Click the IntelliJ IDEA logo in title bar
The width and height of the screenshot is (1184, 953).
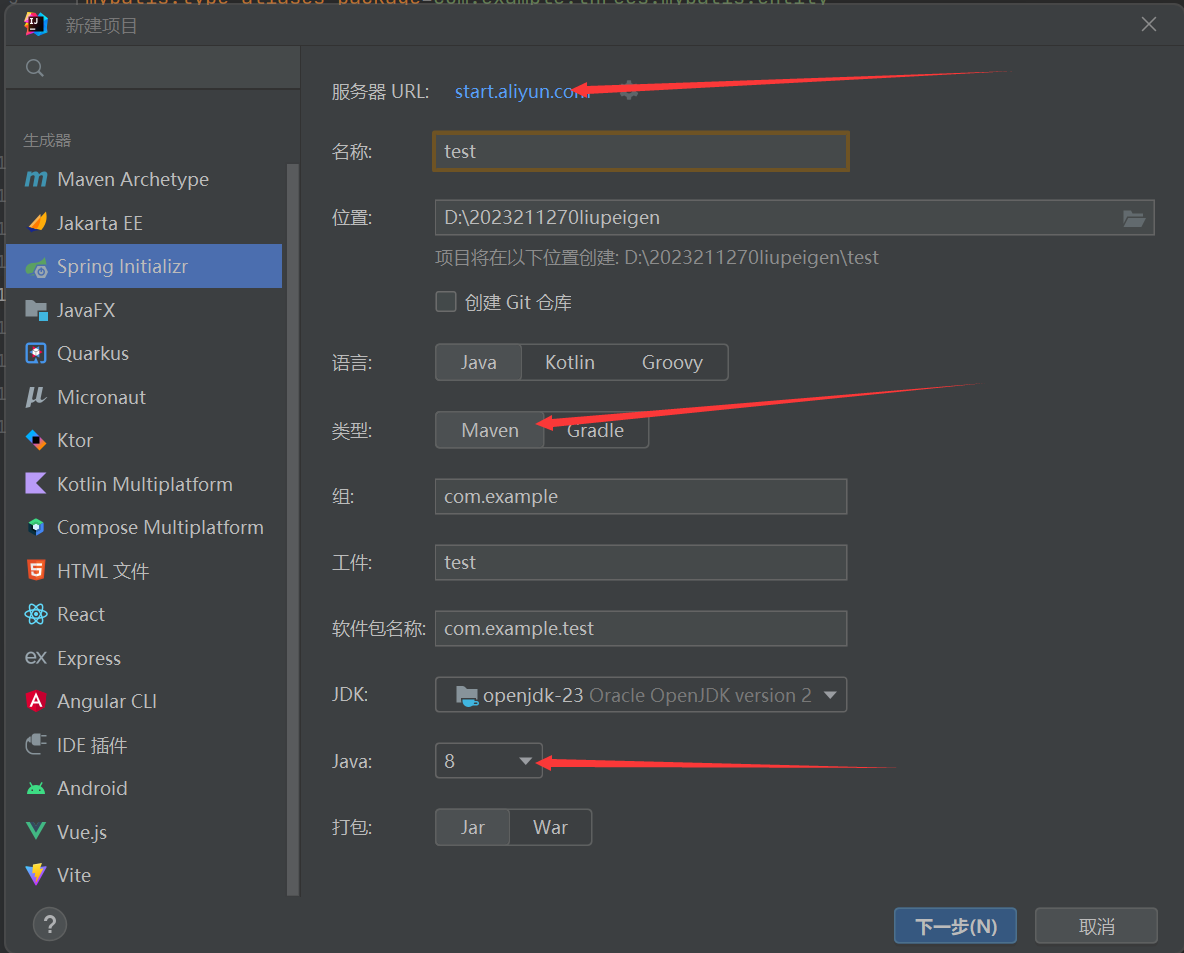tap(35, 25)
